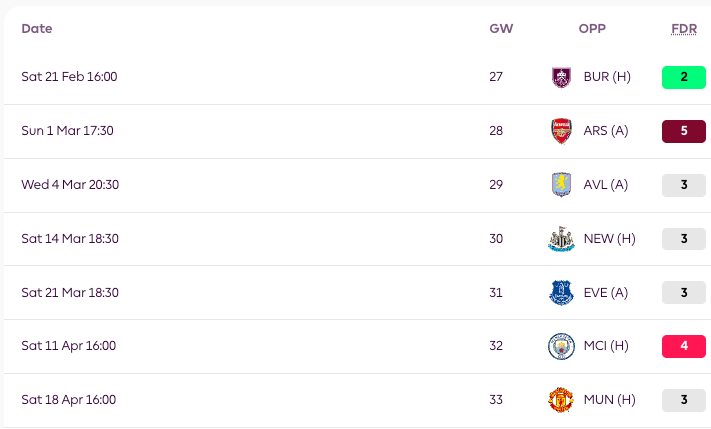Viewport: 711px width, 429px height.
Task: Click the Manchester United crest icon
Action: [561, 400]
